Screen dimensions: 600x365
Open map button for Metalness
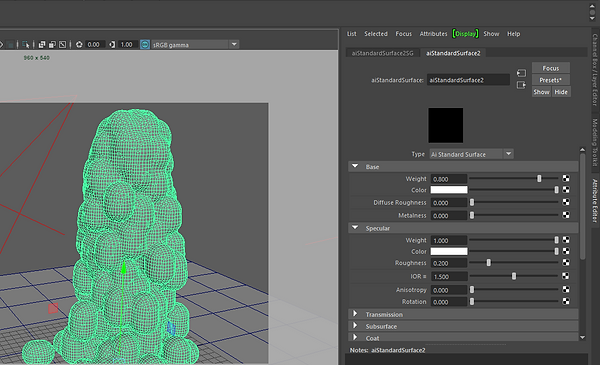(566, 215)
